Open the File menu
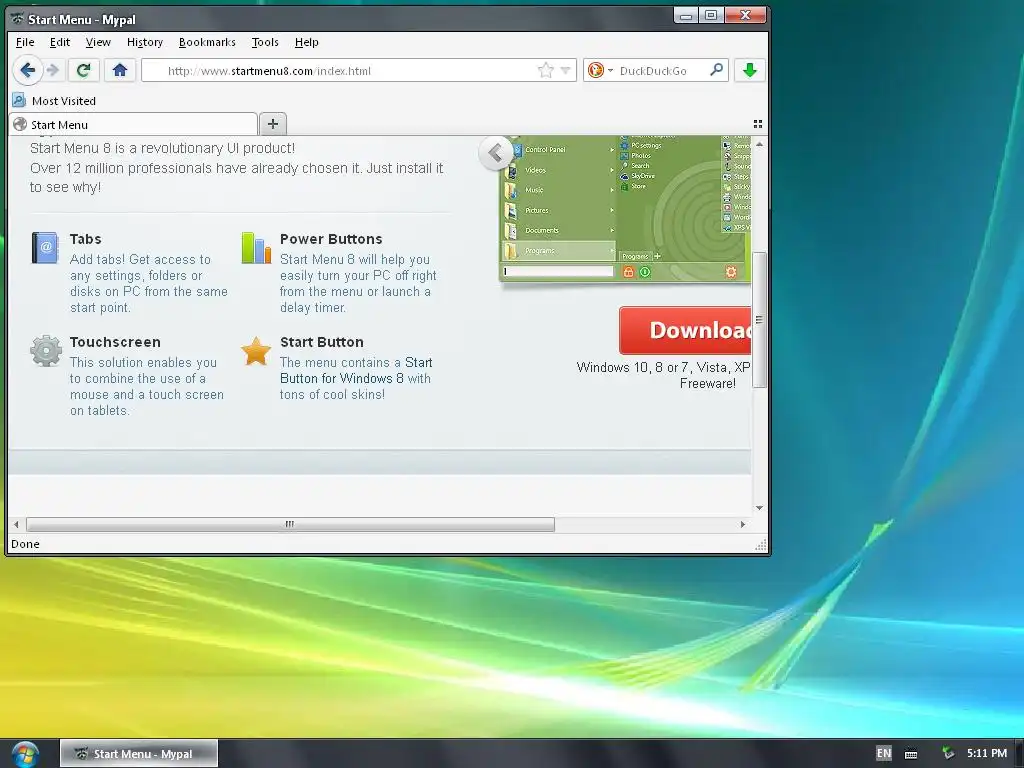This screenshot has width=1024, height=768. coord(25,42)
